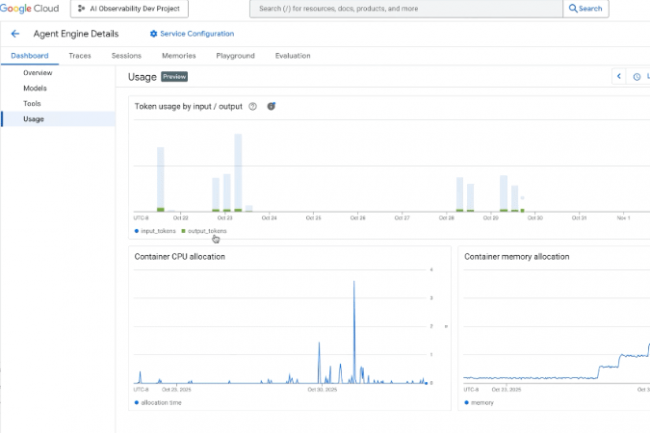Viewport: 650px width, 433px height.
Task: Open the AI Observability Dev Project picker
Action: (x=129, y=8)
